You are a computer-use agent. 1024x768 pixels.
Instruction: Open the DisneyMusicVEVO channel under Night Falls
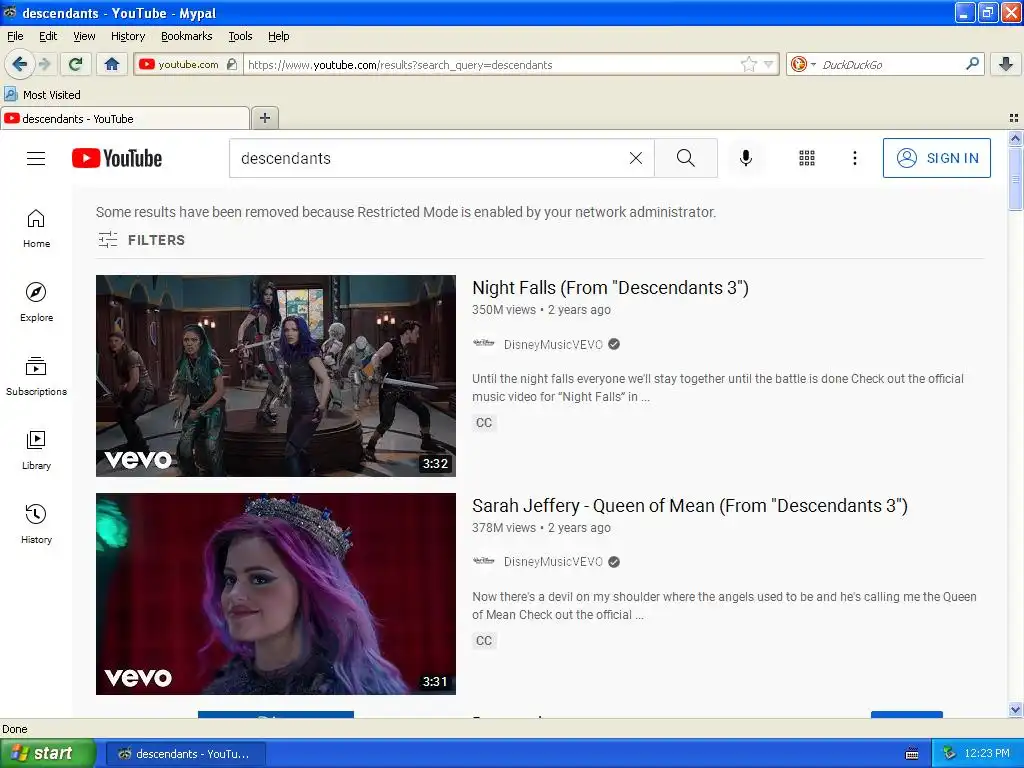click(553, 344)
